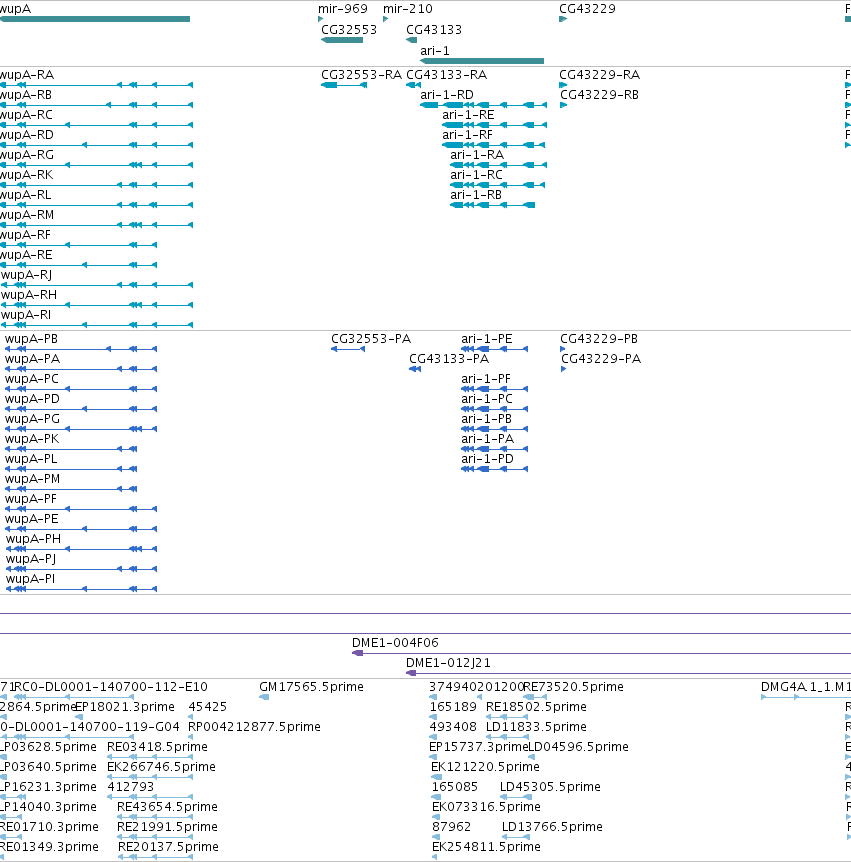The image size is (851, 862).
Task: Select protein wupA-PB
Action: (81, 349)
